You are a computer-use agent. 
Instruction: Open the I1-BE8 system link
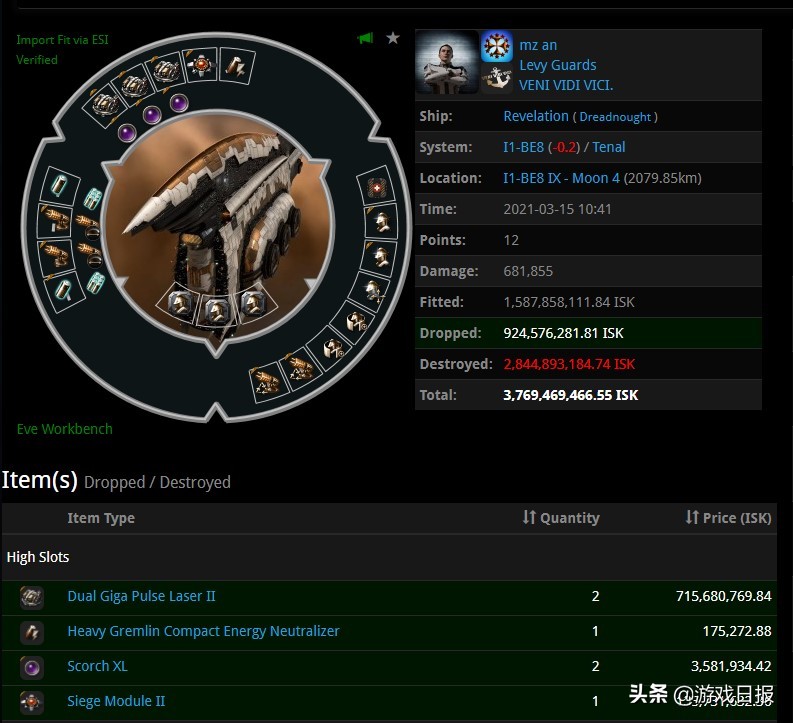523,147
